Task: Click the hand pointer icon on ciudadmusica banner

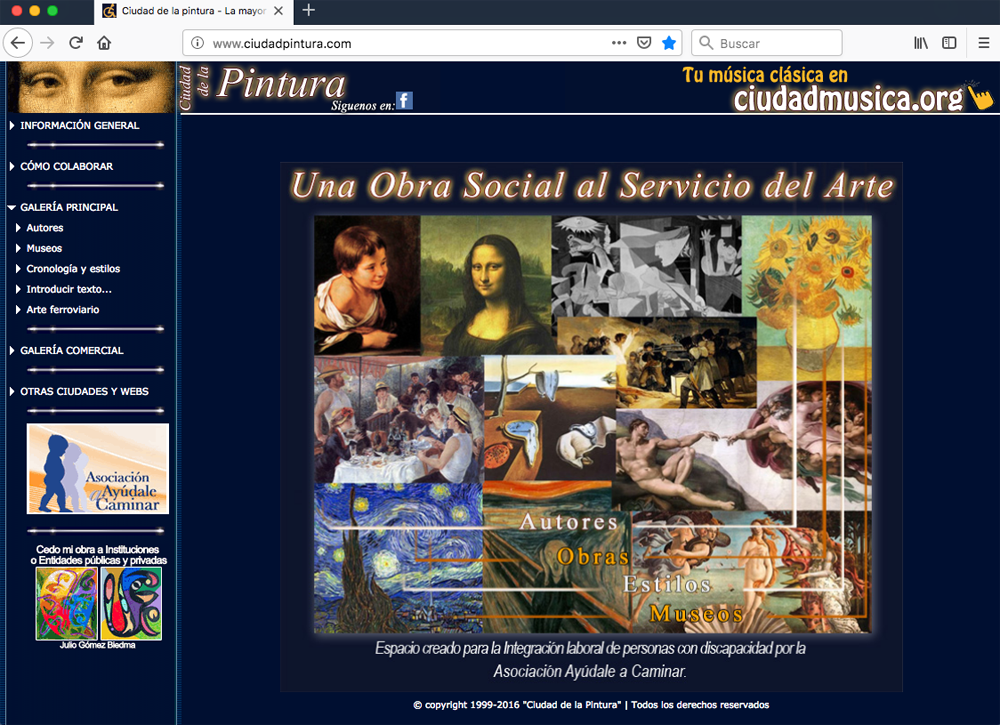Action: coord(979,96)
